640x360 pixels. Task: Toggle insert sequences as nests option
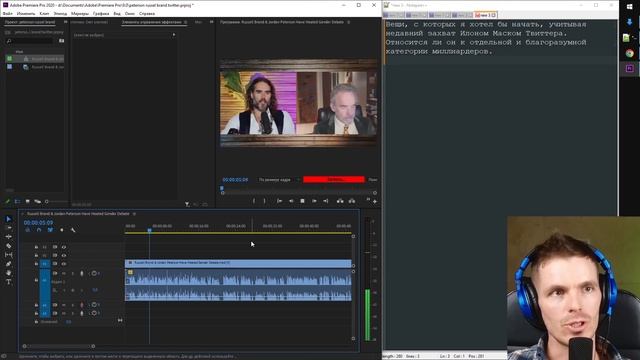tap(27, 230)
